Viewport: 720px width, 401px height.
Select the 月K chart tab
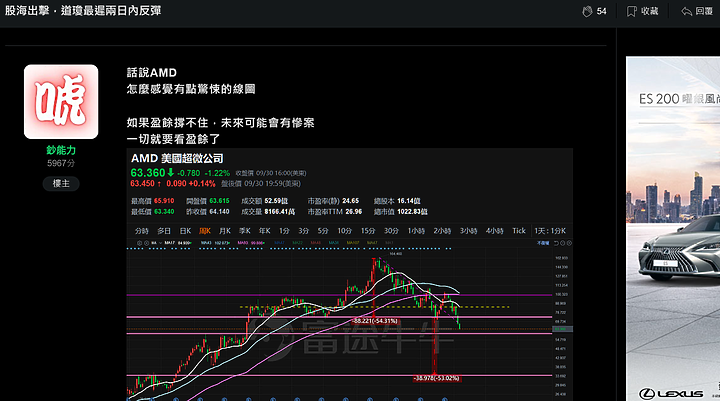pyautogui.click(x=225, y=231)
